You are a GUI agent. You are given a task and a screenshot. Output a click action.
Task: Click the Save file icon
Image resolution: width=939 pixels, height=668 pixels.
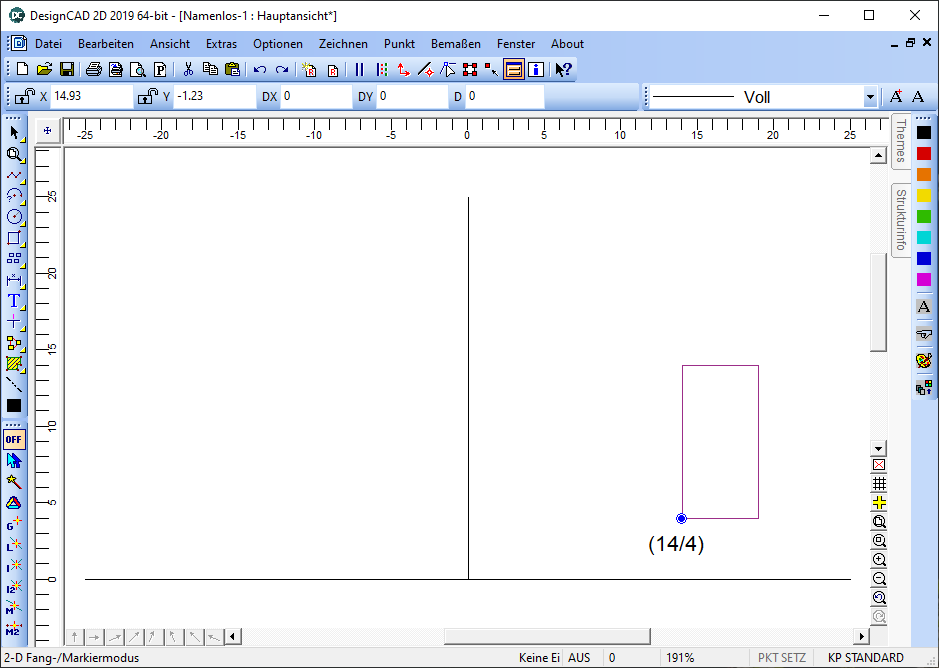pos(67,69)
